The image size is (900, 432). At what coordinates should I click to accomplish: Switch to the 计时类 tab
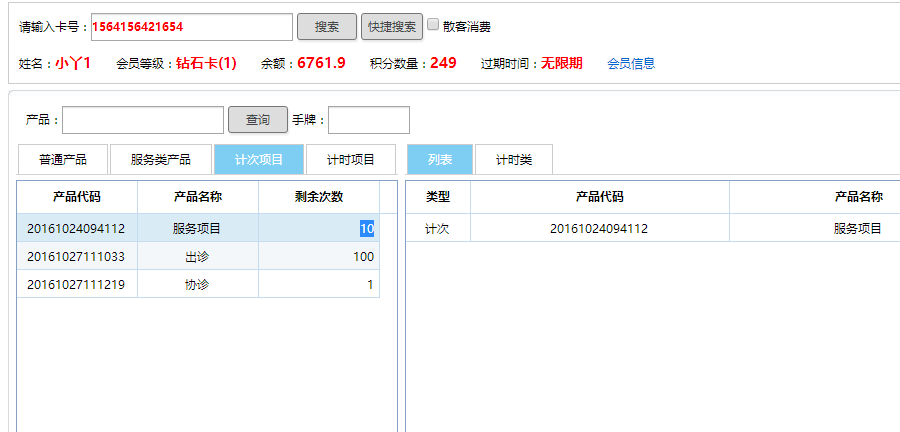[x=513, y=159]
